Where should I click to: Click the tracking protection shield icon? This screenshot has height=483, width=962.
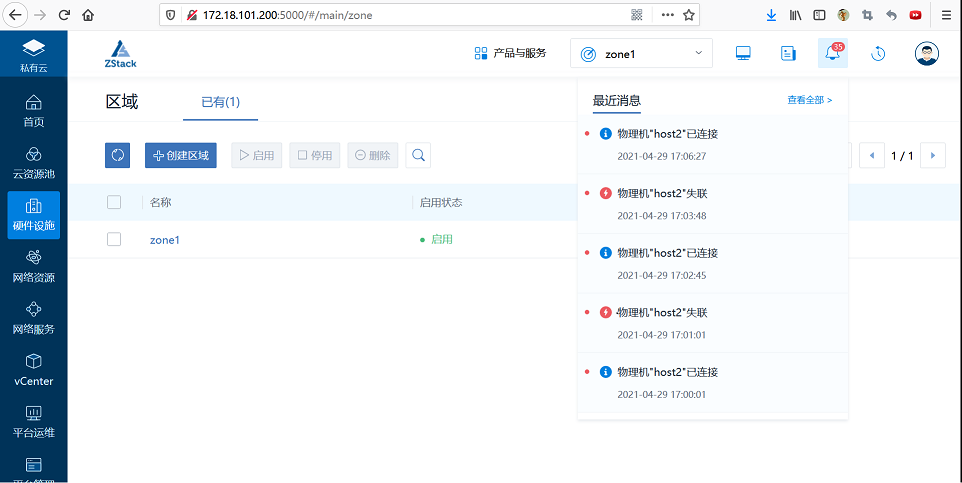point(171,15)
